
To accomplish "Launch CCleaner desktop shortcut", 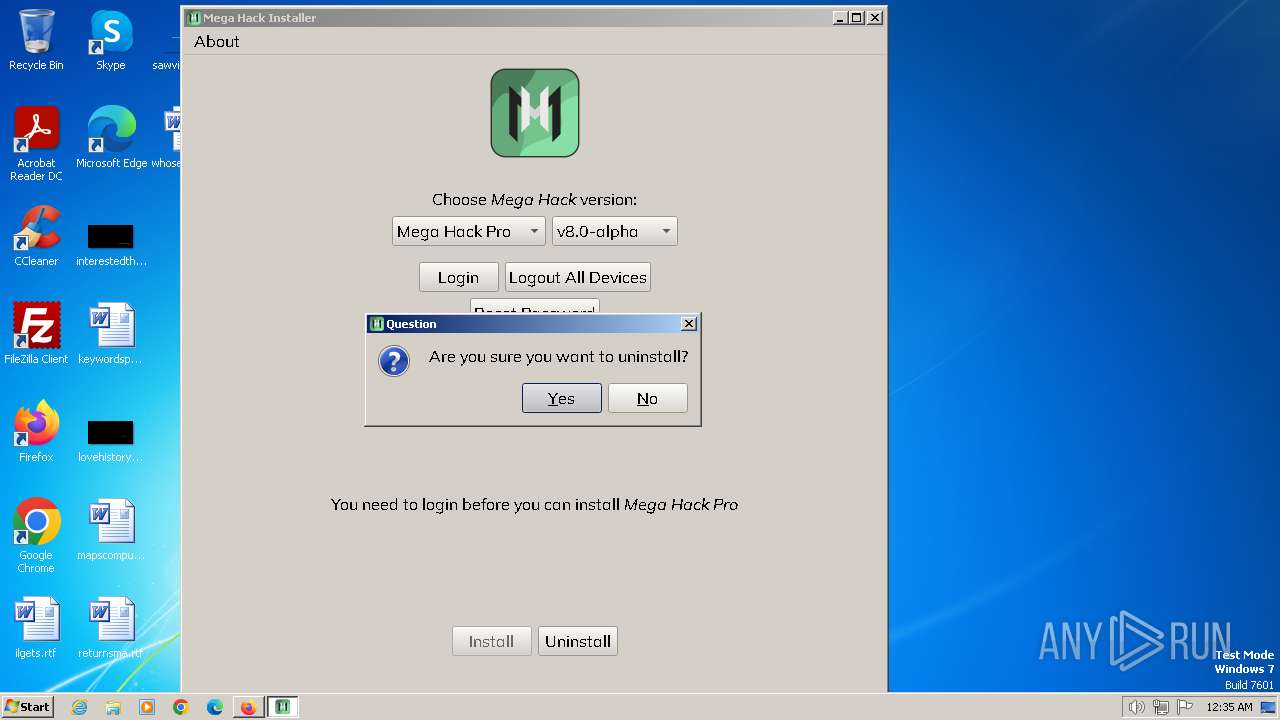I will 36,236.
